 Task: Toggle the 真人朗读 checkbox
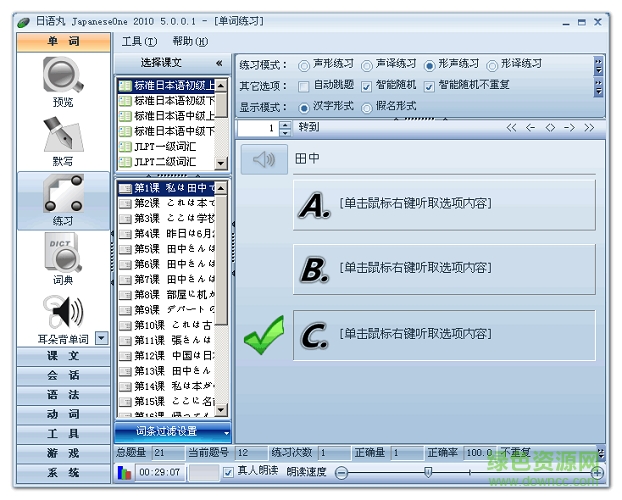pyautogui.click(x=228, y=472)
